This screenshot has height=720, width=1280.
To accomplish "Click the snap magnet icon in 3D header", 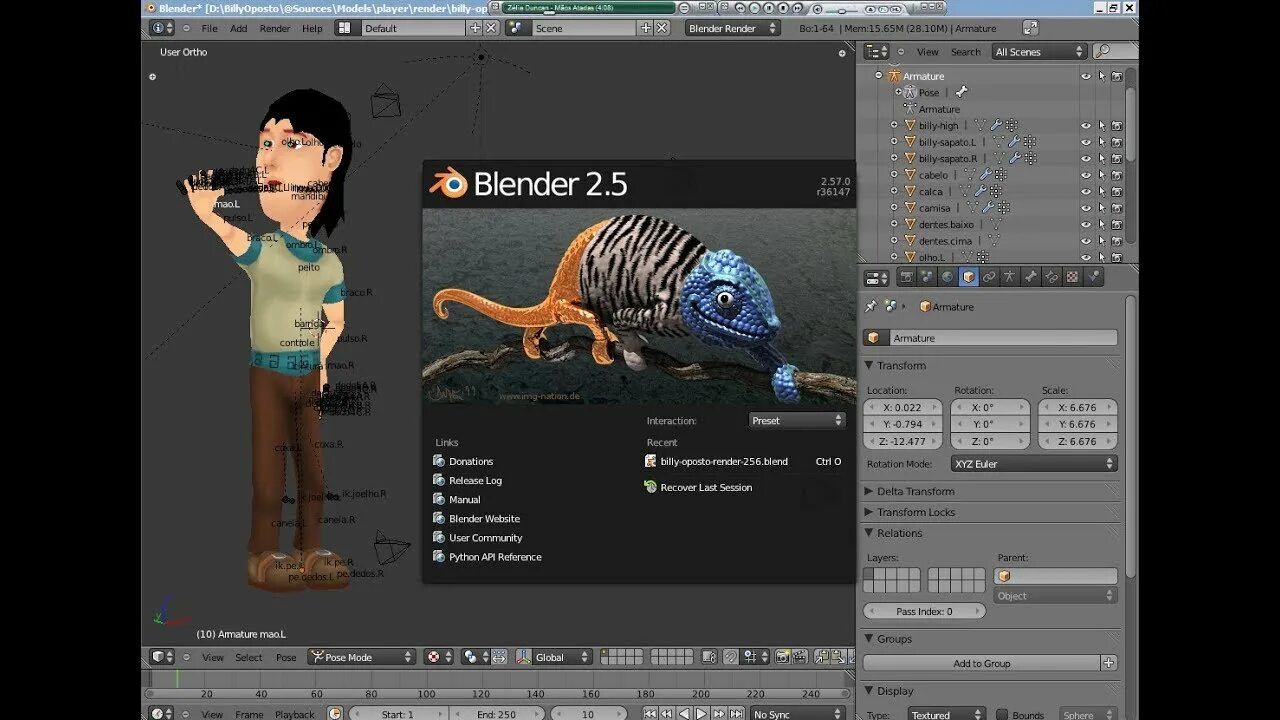I will (x=731, y=657).
